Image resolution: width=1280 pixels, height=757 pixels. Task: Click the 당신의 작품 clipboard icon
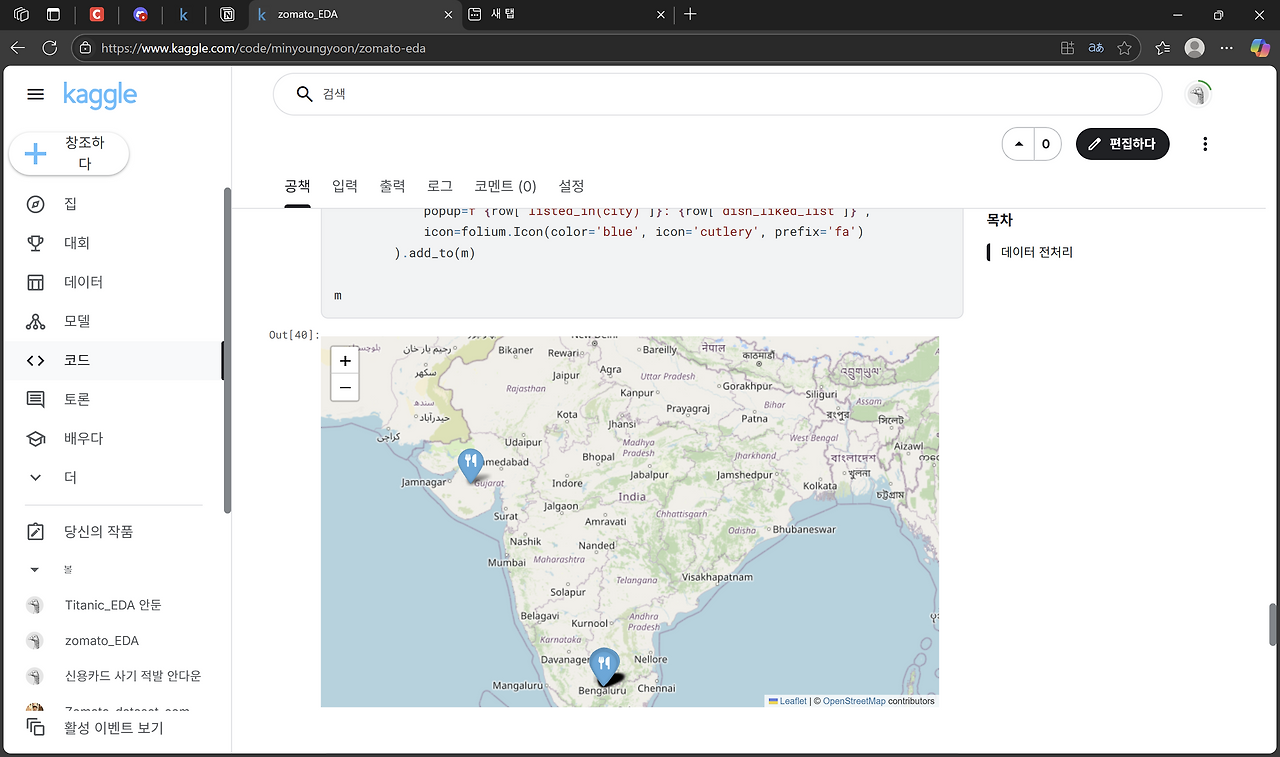tap(36, 532)
